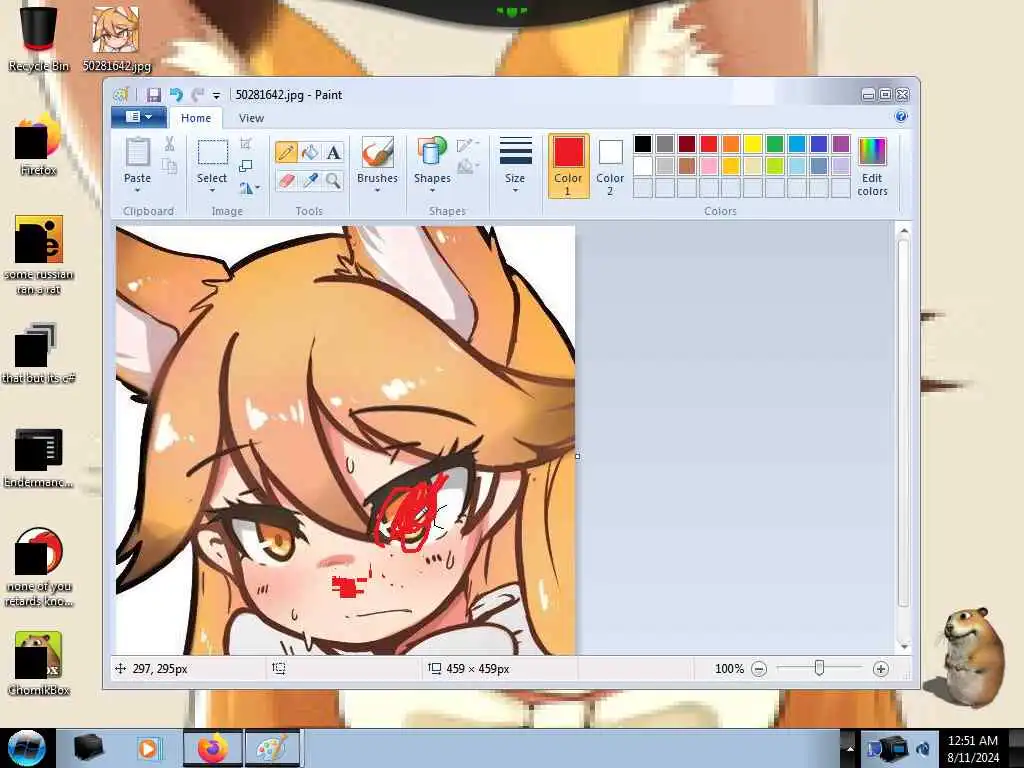This screenshot has width=1024, height=768.
Task: Click the vertical scrollbar up arrow
Action: [904, 231]
